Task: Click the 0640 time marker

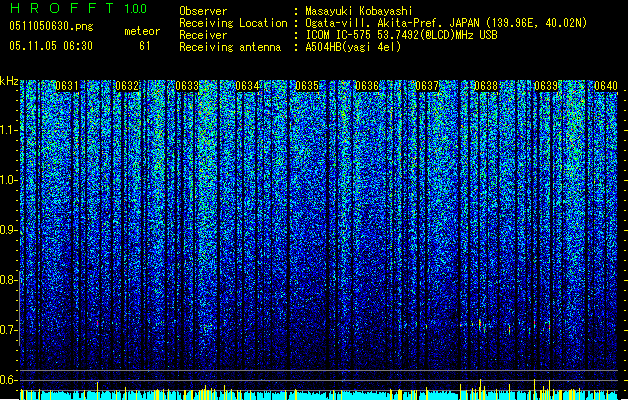Action: tap(606, 86)
